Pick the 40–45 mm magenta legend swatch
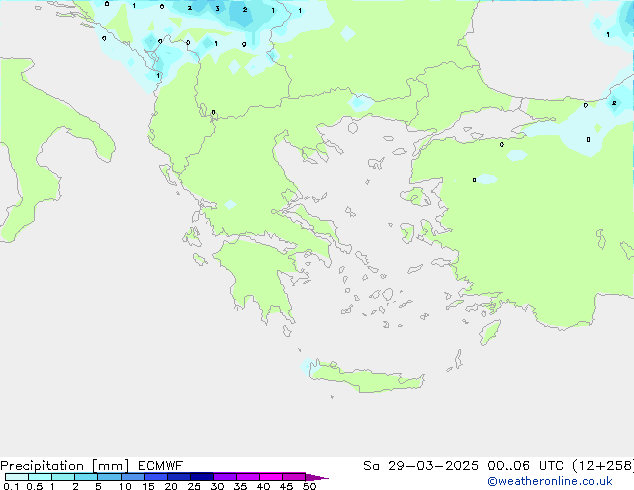This screenshot has width=634, height=490. point(271,477)
